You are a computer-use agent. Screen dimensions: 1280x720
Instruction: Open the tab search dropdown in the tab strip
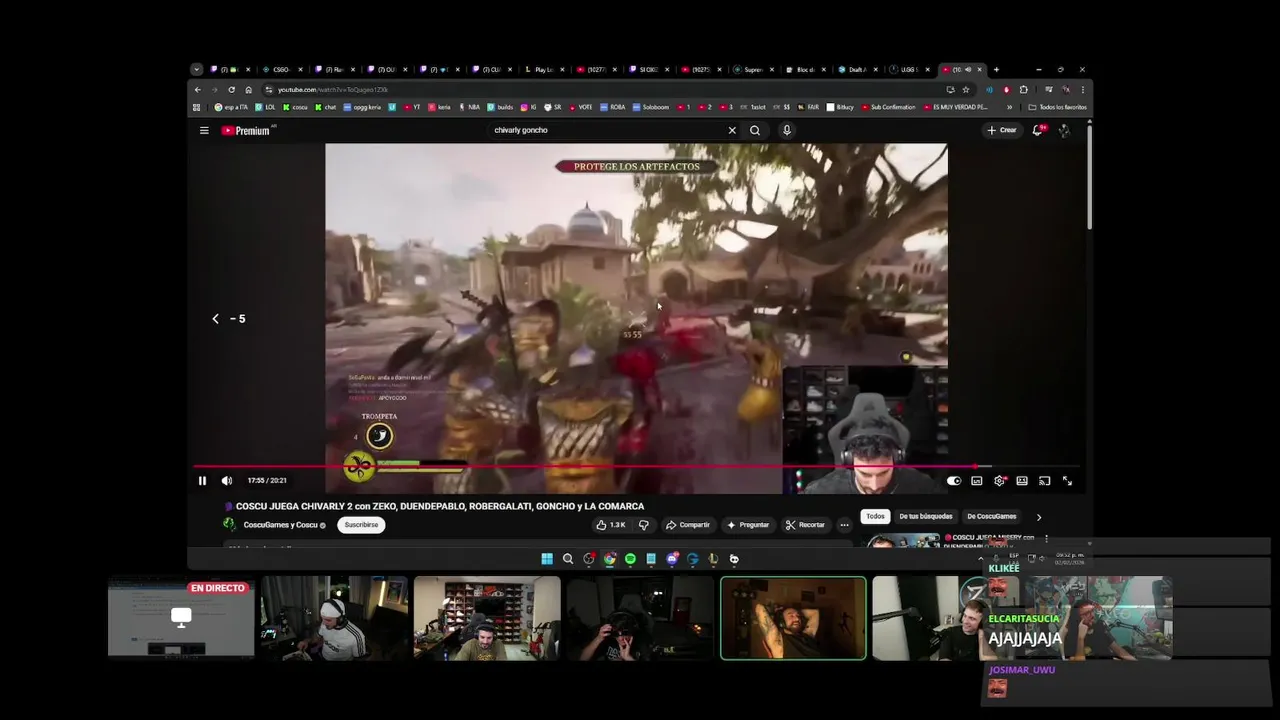tap(196, 70)
